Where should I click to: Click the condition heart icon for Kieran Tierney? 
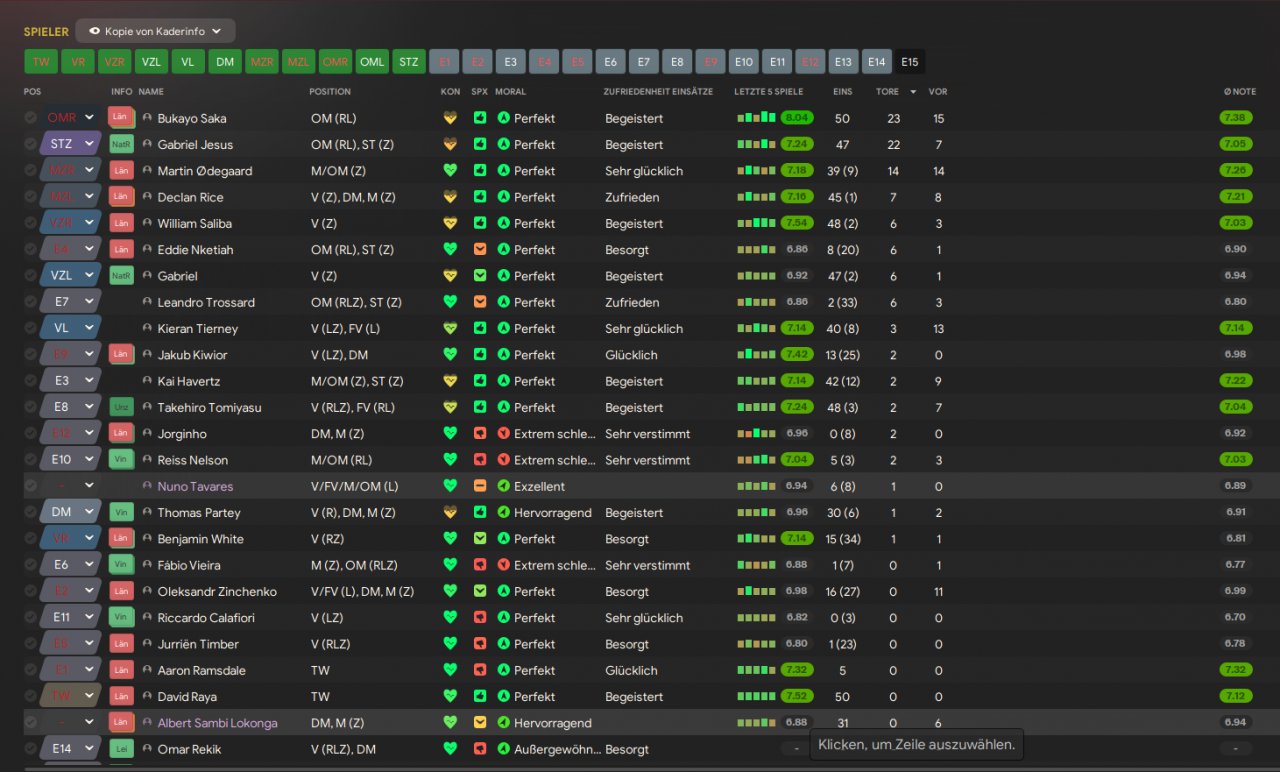click(450, 329)
